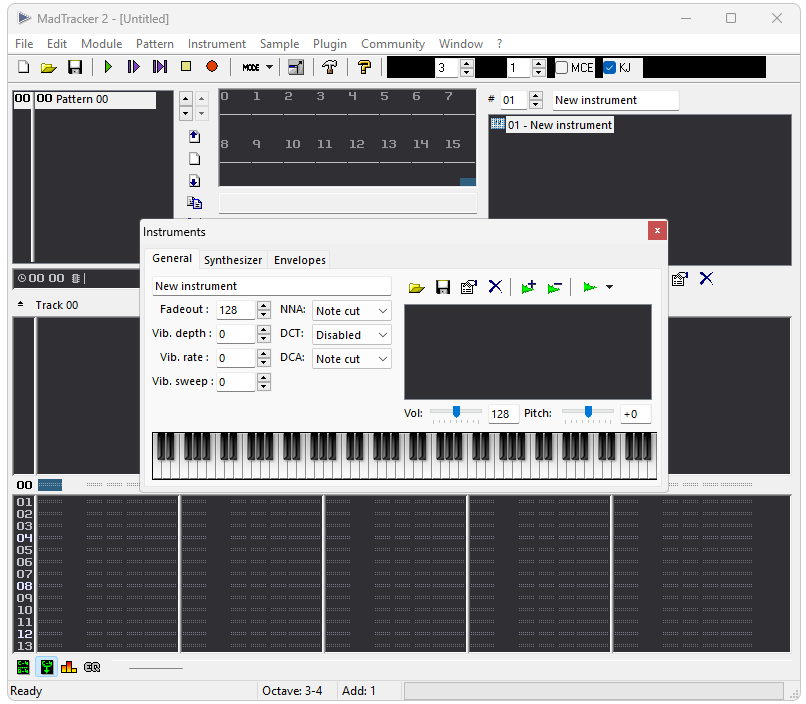Click the properties icon in the main window

point(680,279)
